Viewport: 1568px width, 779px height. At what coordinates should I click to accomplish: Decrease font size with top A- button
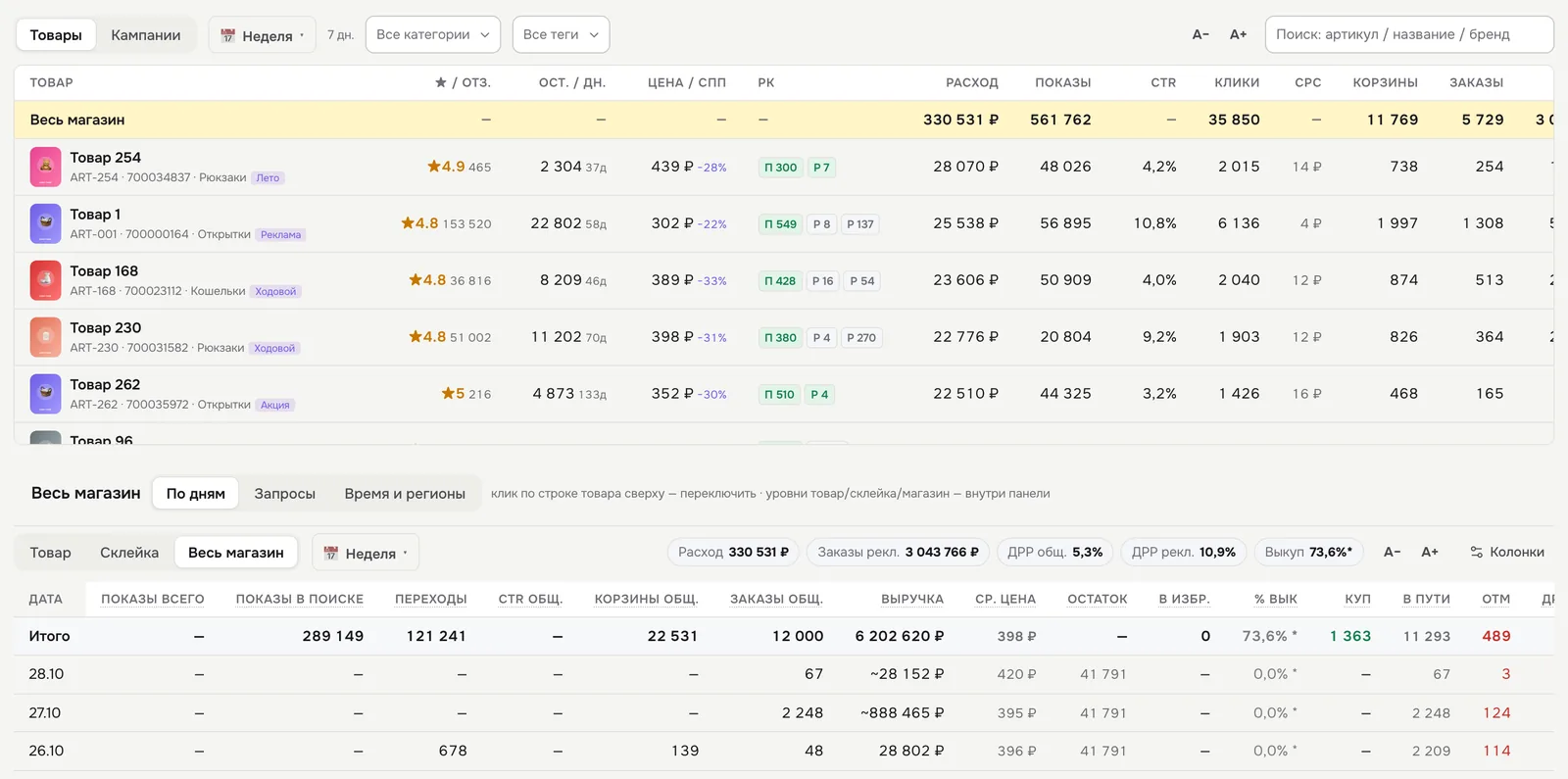tap(1200, 34)
